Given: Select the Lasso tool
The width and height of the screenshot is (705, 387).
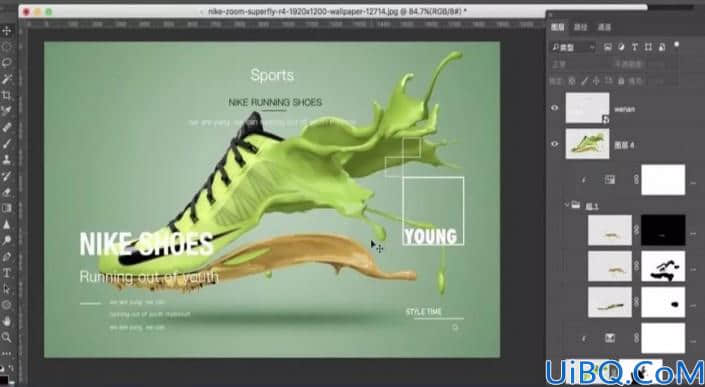Looking at the screenshot, I should [x=7, y=63].
